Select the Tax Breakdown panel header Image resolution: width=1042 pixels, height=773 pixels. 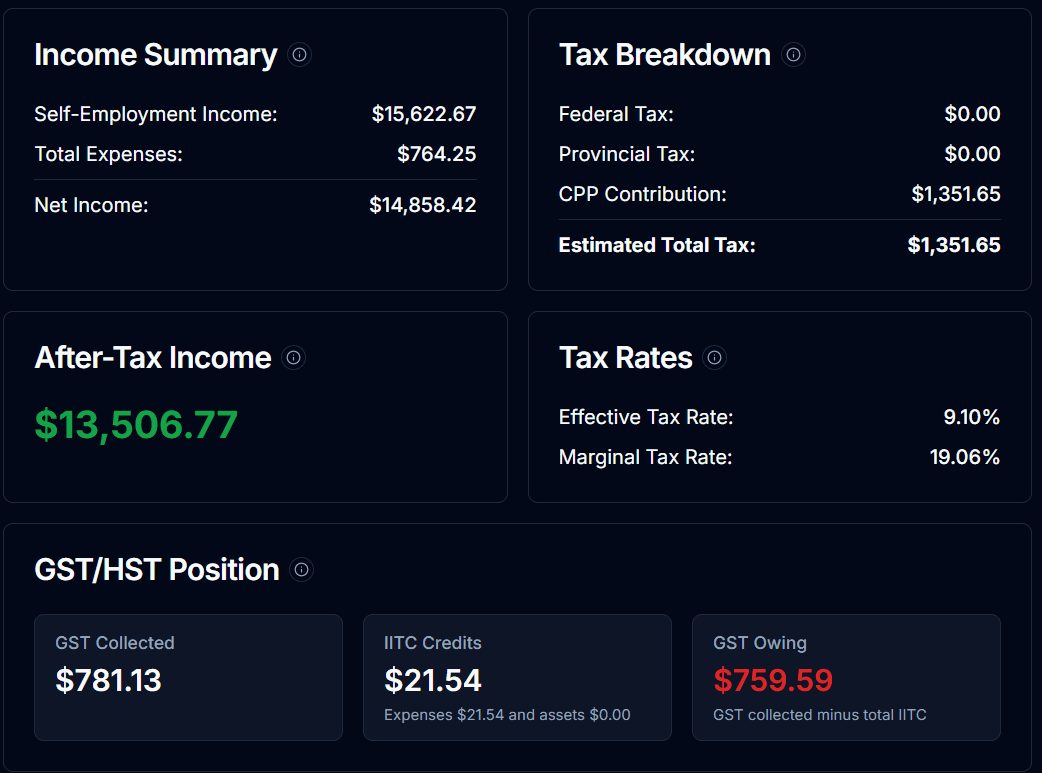(665, 55)
